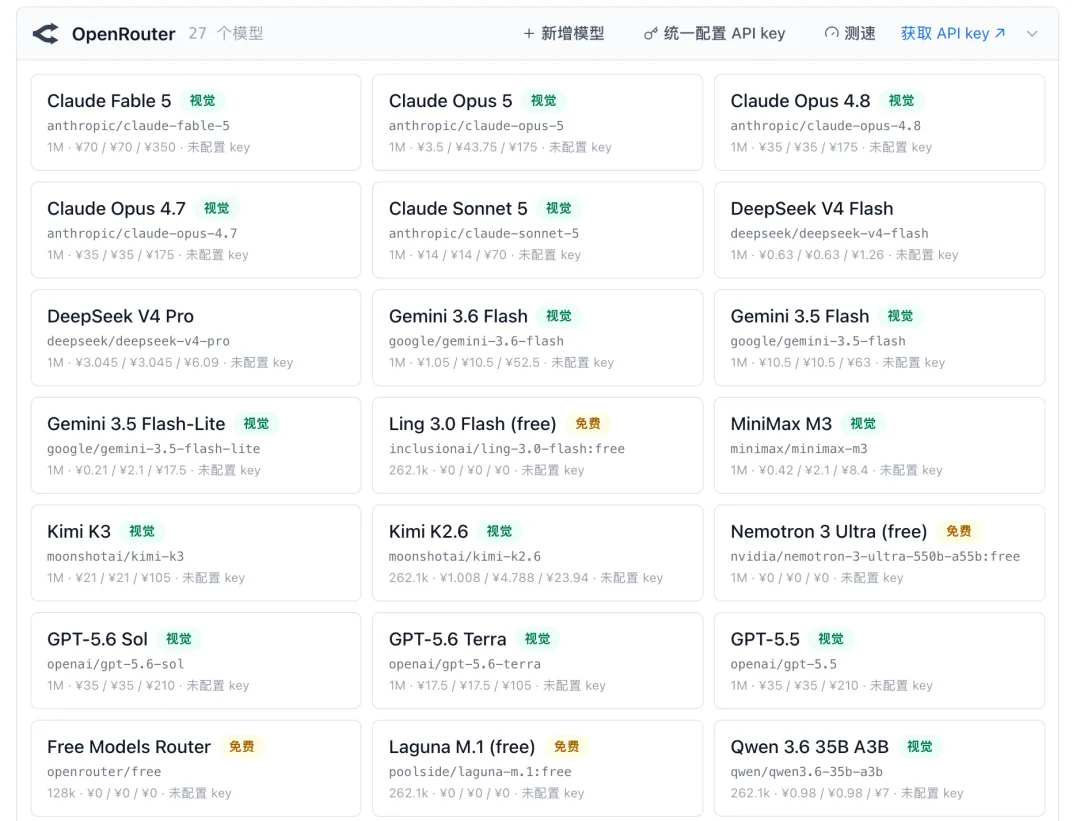
Task: Open the Claude Opus 5 model card
Action: 537,123
